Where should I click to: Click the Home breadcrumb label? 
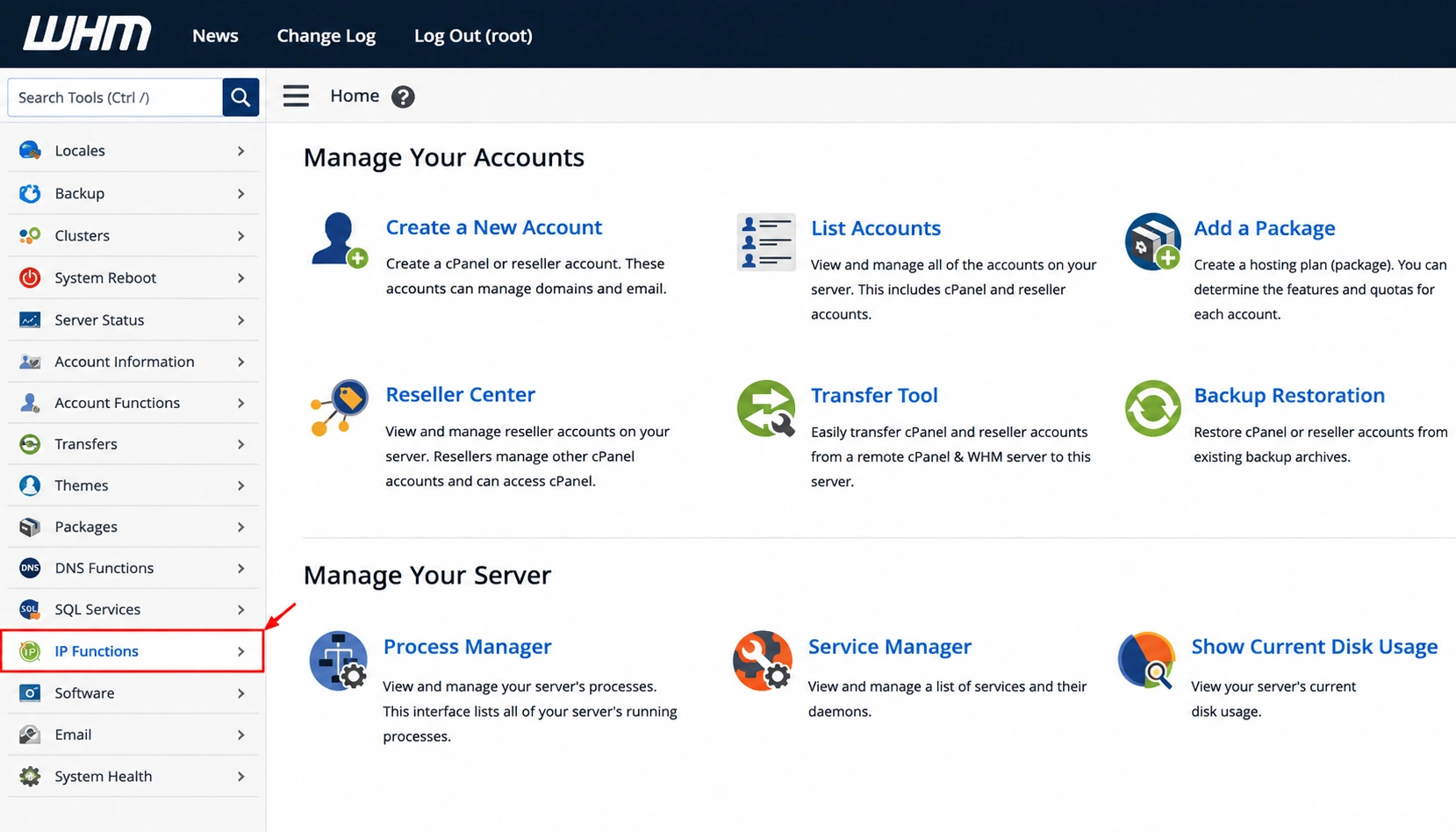[x=355, y=96]
